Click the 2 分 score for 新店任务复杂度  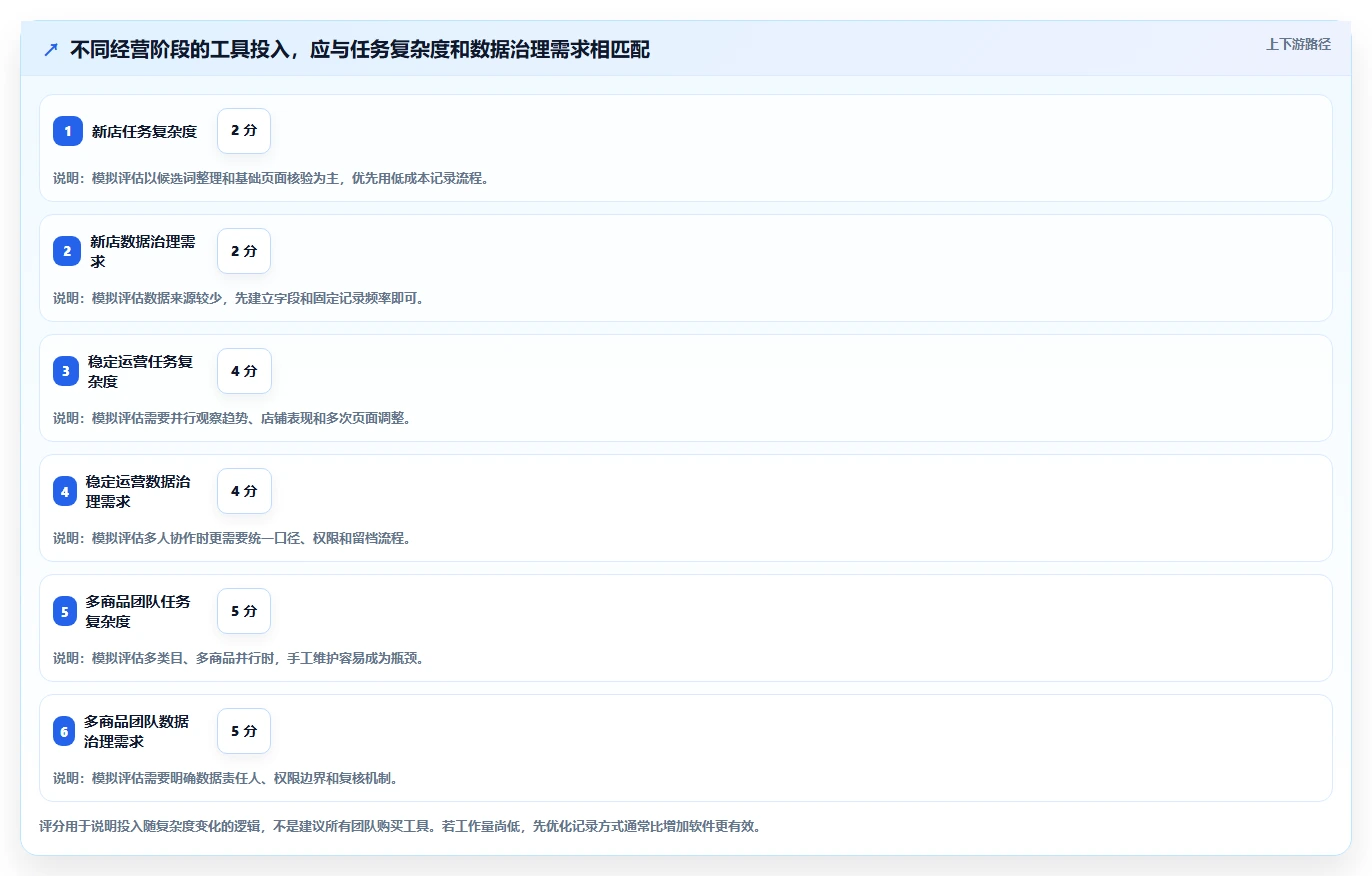click(x=244, y=131)
